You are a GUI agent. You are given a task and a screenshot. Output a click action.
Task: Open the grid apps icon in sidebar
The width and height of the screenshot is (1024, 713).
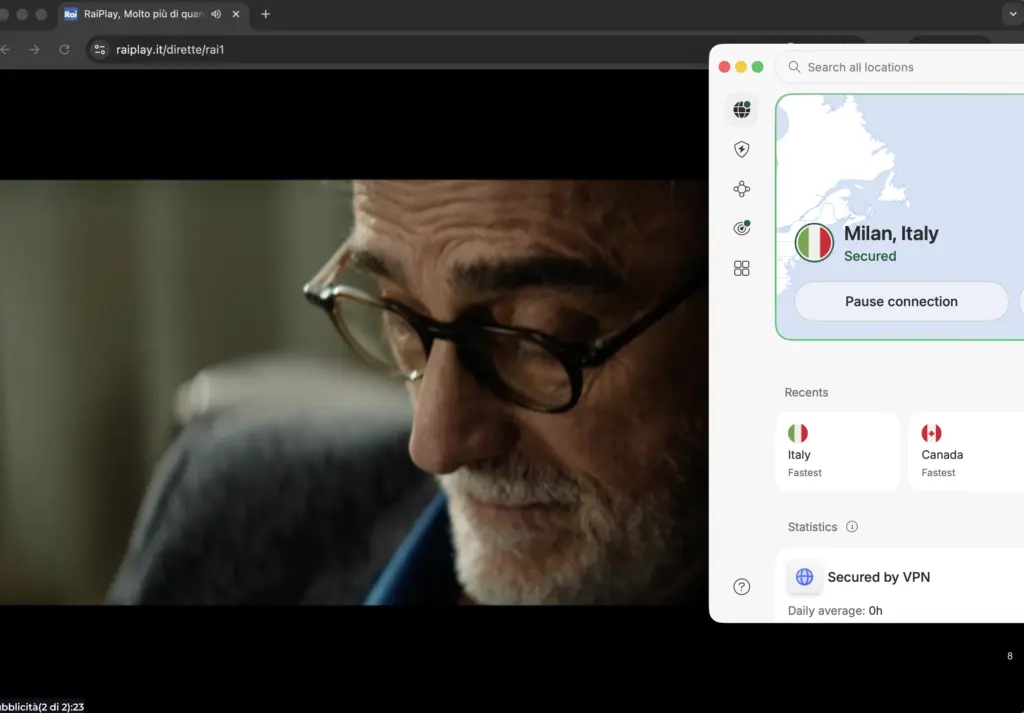click(741, 268)
